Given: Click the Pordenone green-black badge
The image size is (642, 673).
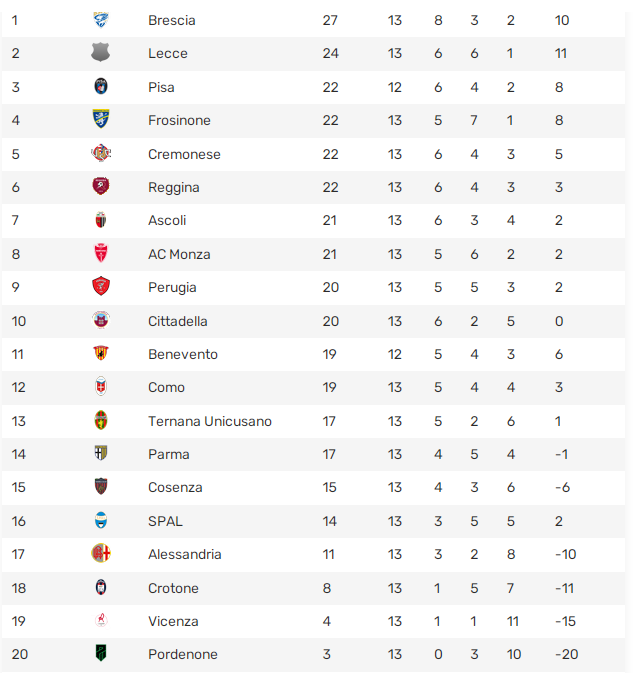Looking at the screenshot, I should pos(101,653).
